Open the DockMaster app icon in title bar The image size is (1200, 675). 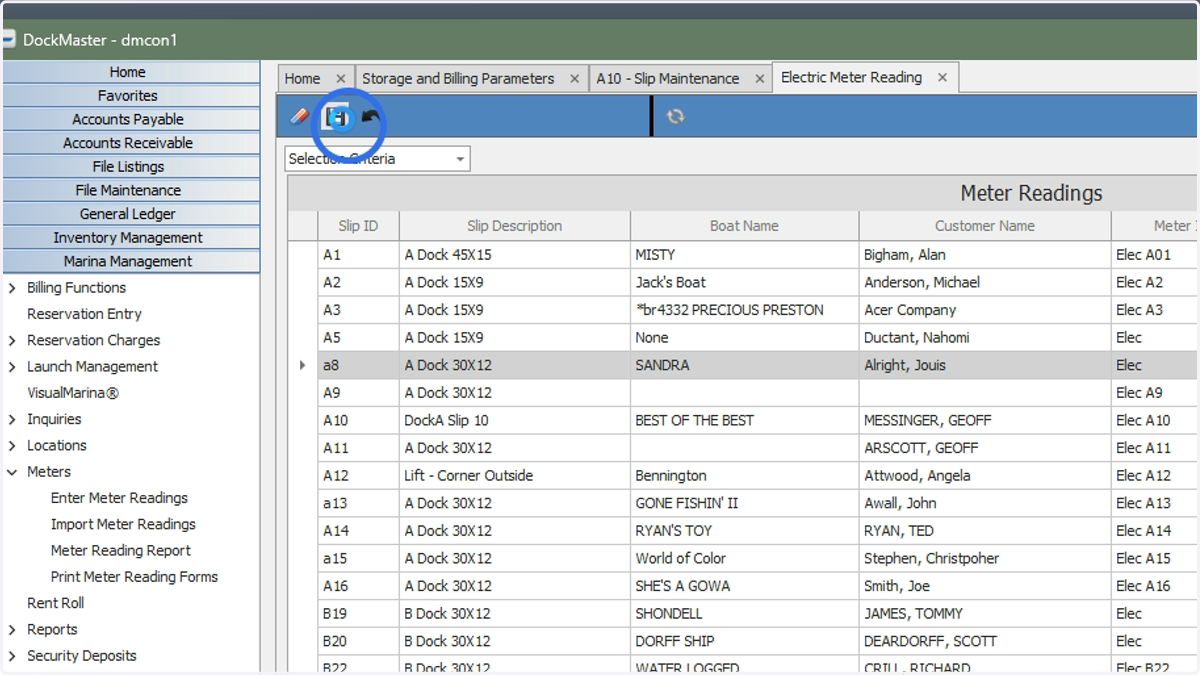pyautogui.click(x=9, y=41)
